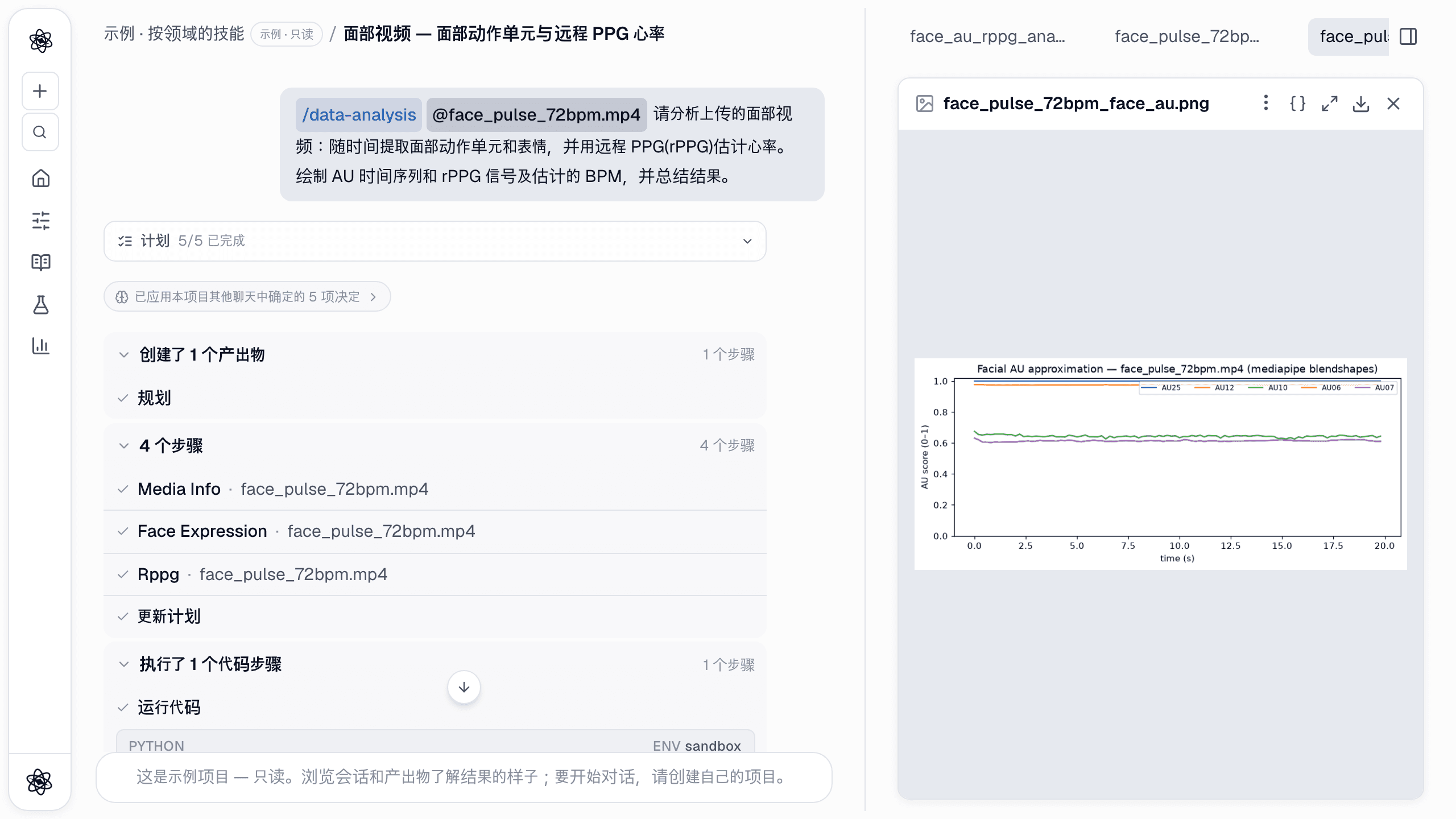Switch to the face_pulse_72bp... tab

coord(1187,36)
